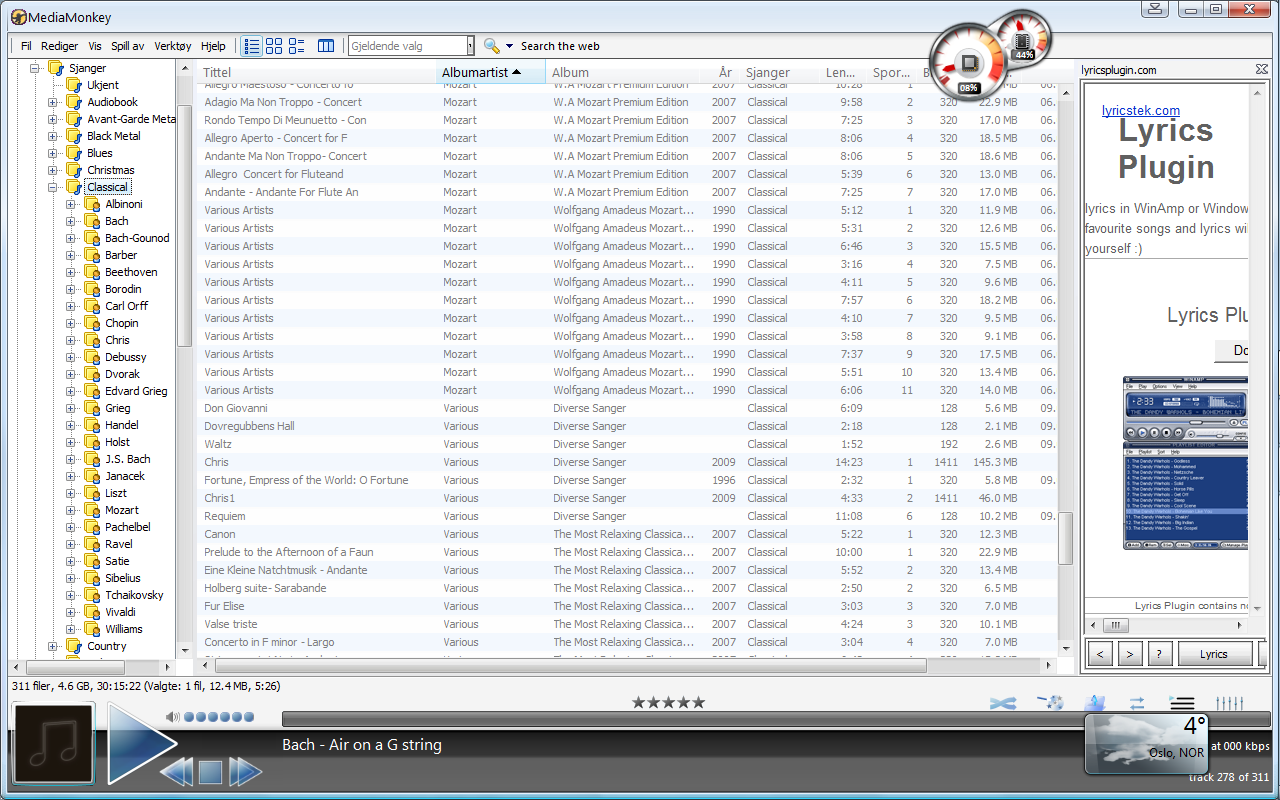
Task: Switch to album art with details view
Action: click(x=296, y=46)
